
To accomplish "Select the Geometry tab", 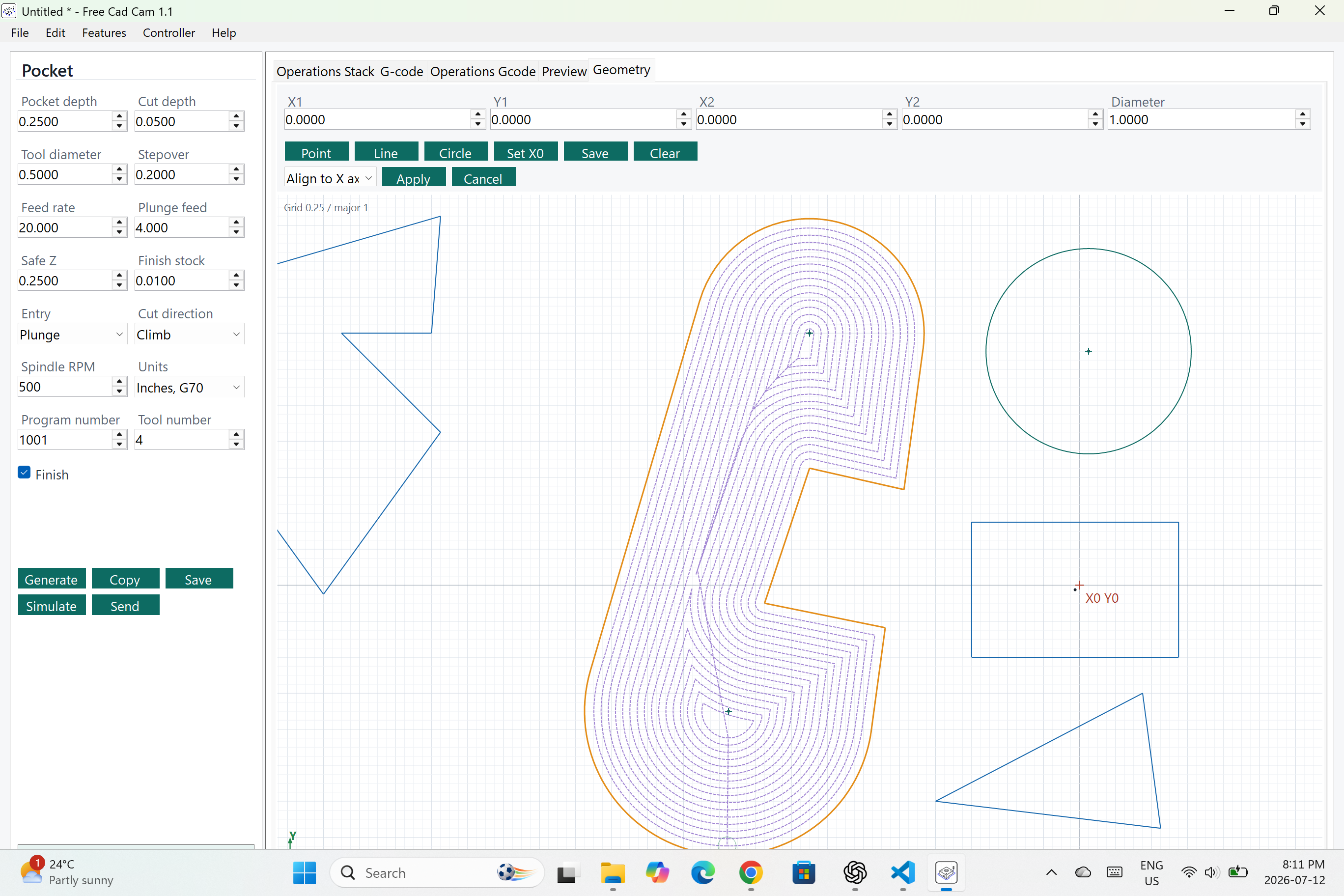I will coord(621,70).
